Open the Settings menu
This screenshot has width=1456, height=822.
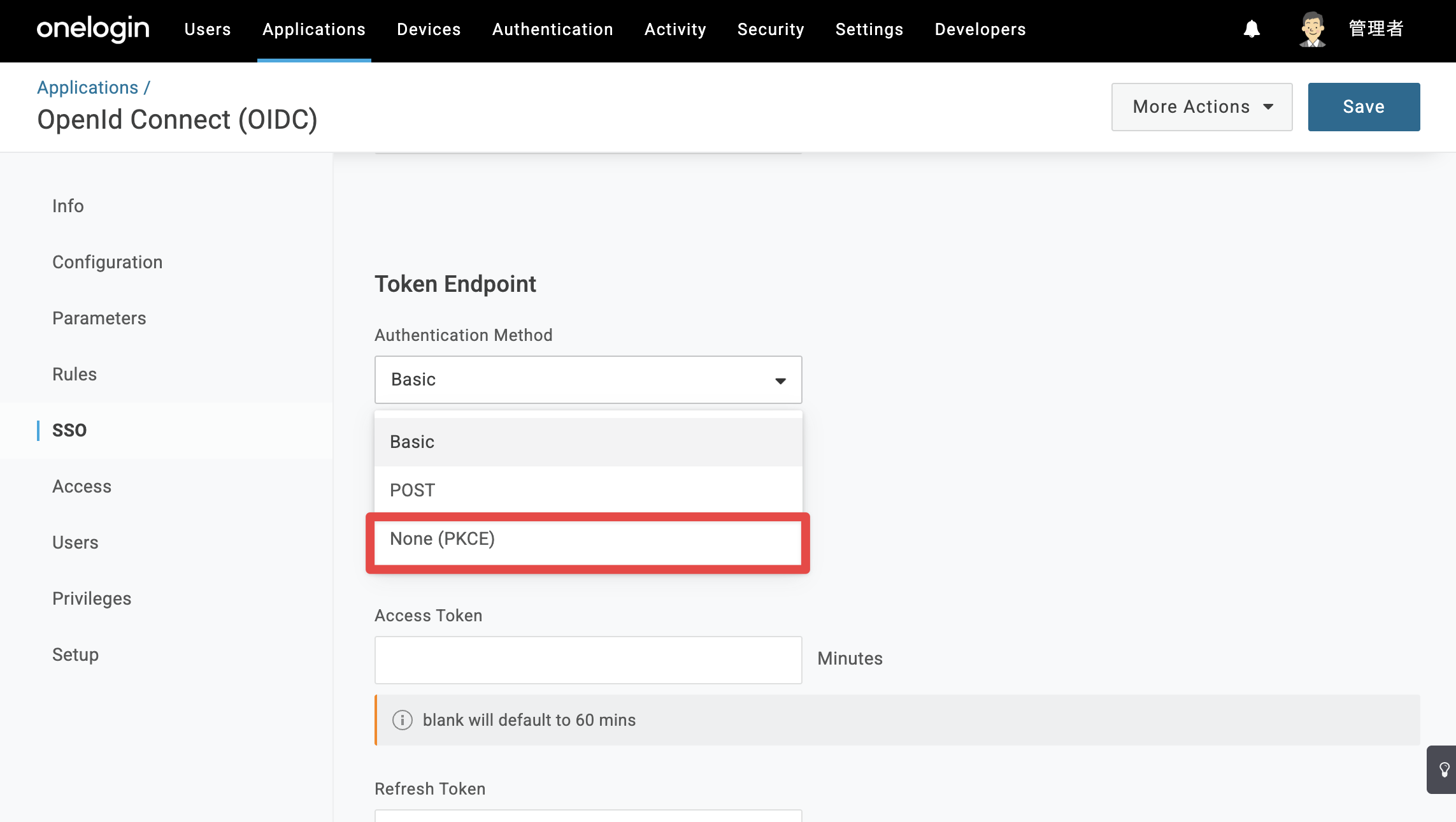[869, 29]
